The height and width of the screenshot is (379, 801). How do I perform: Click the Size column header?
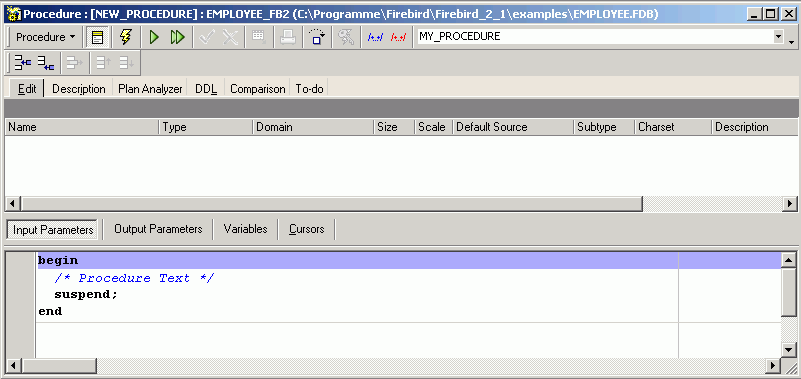point(394,127)
